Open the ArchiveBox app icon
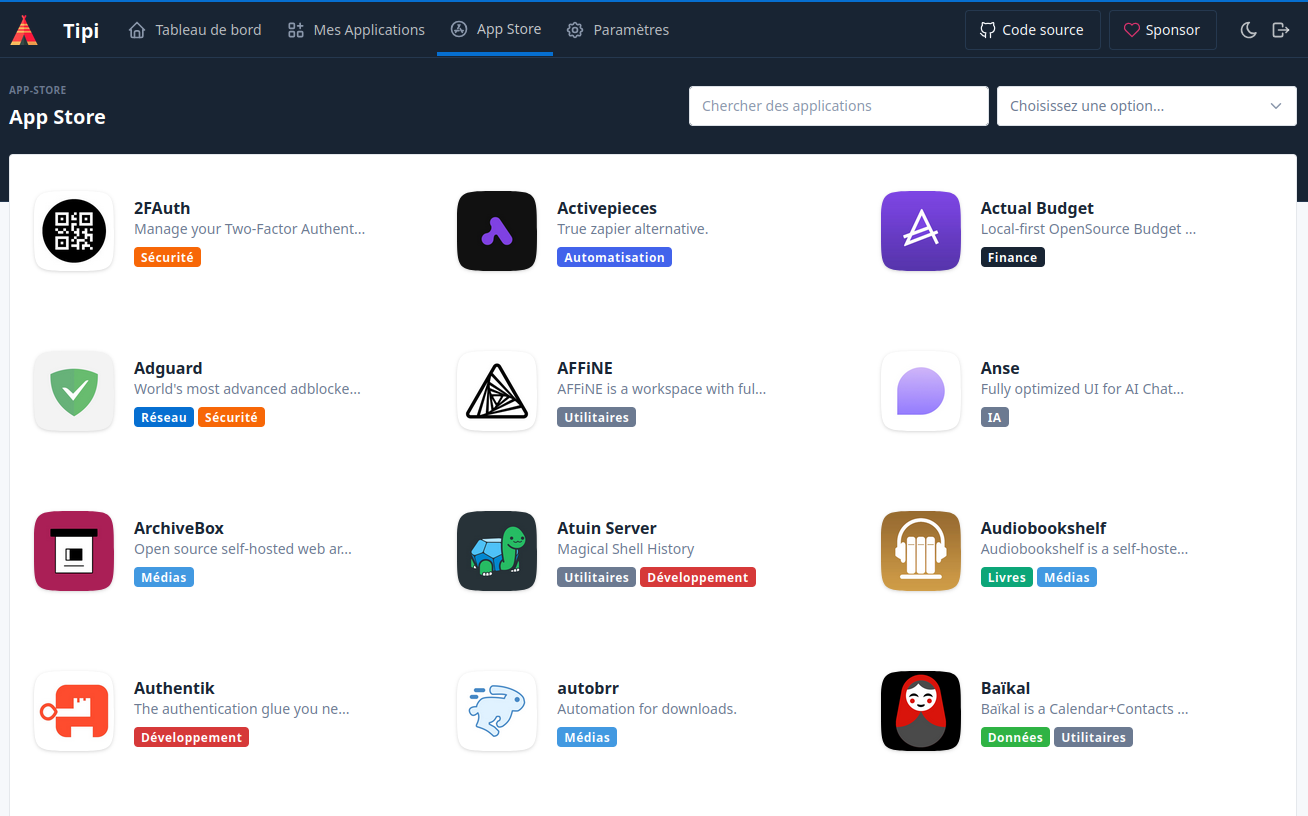 [x=74, y=551]
